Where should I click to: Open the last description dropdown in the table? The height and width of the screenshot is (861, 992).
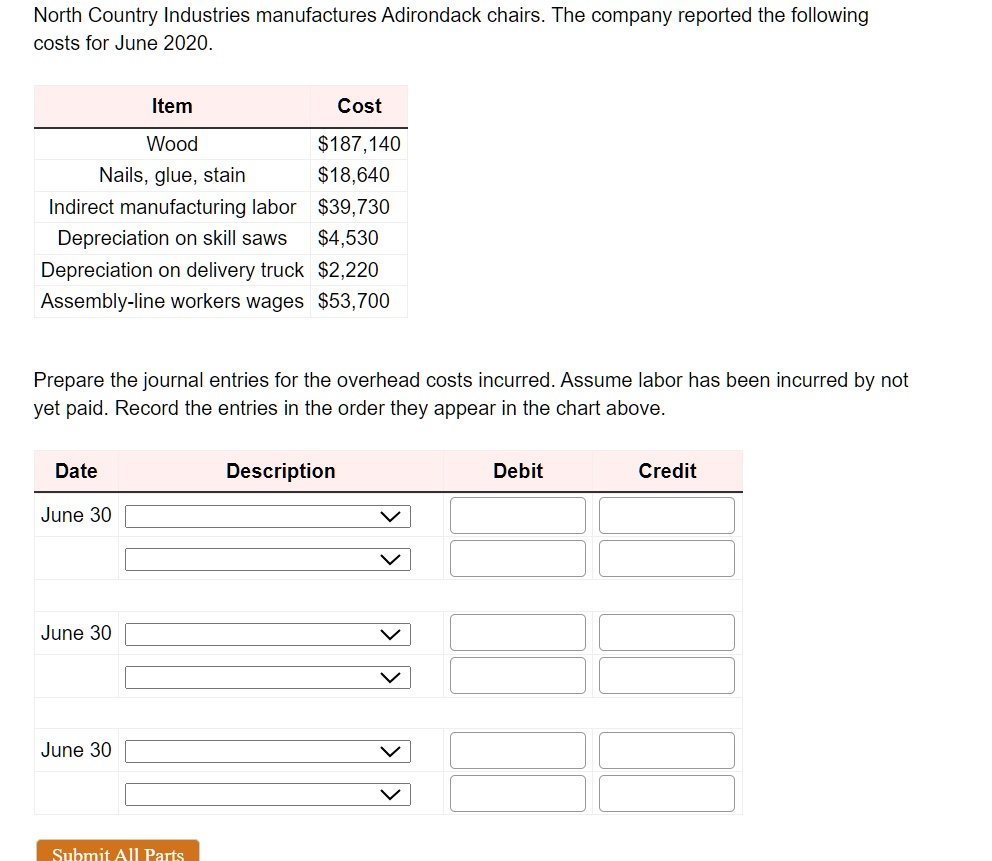click(x=268, y=795)
